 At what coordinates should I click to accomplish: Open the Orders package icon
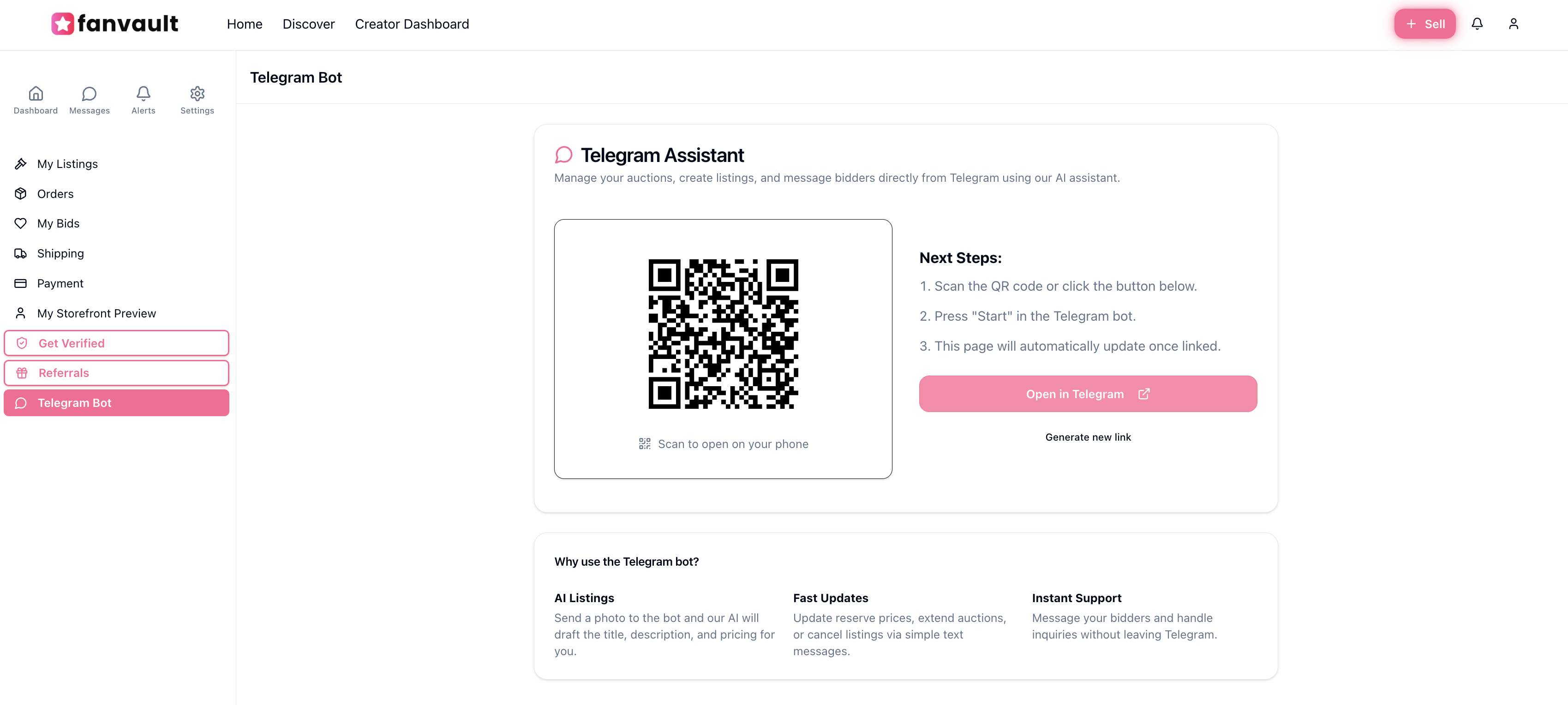tap(21, 193)
